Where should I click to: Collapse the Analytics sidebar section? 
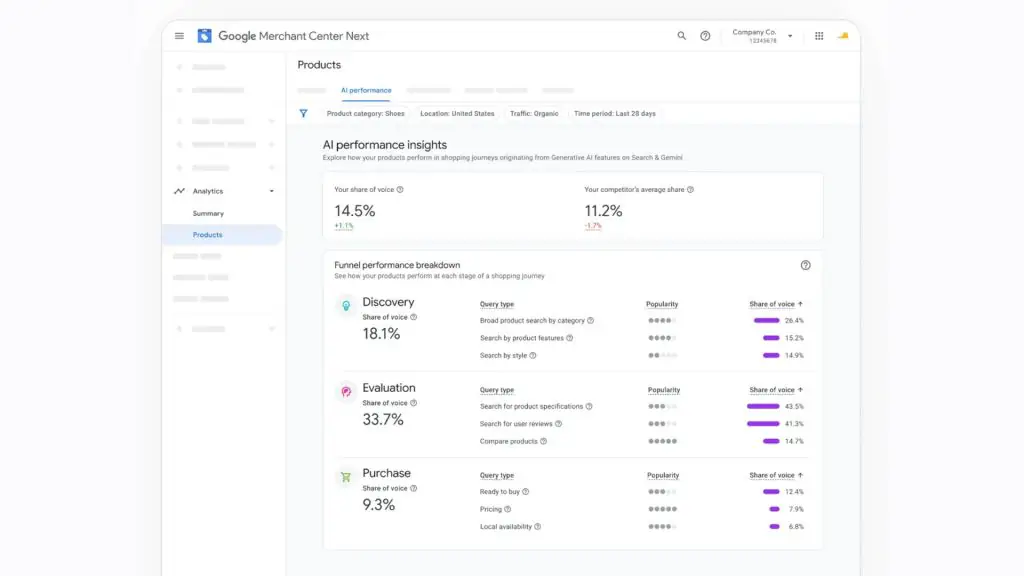272,191
